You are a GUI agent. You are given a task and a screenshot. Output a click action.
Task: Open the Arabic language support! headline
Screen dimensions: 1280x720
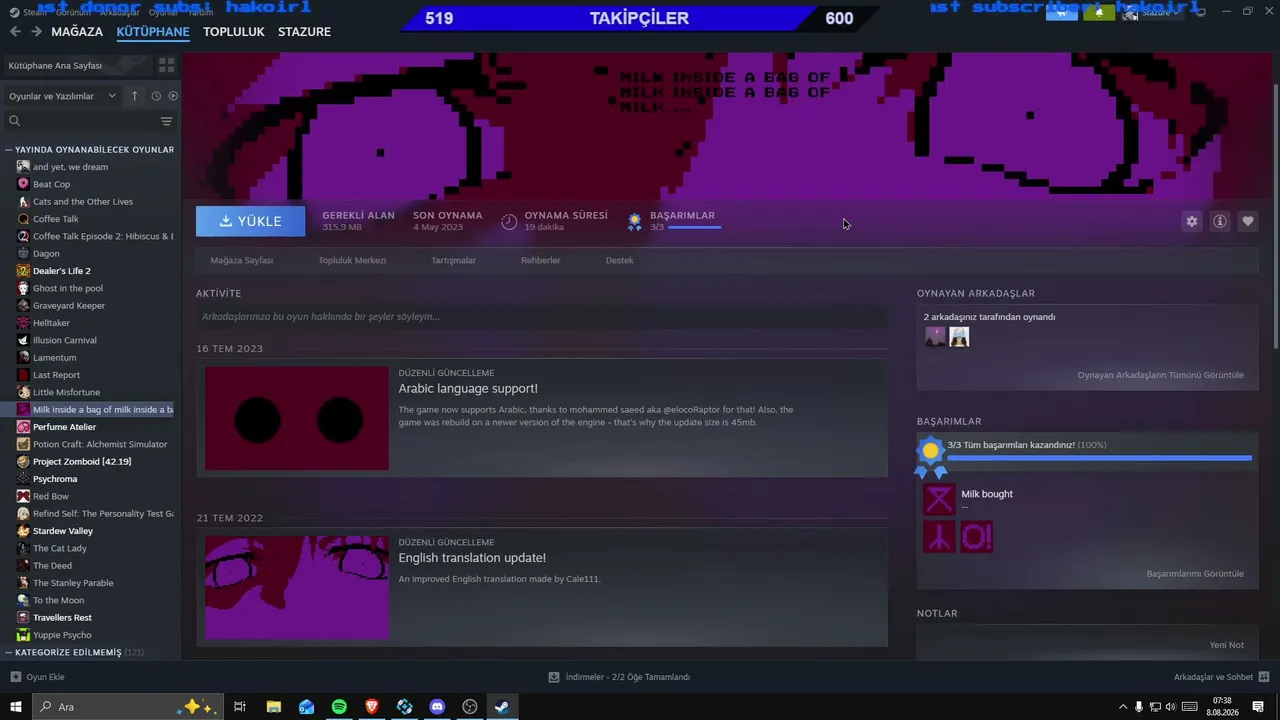468,388
